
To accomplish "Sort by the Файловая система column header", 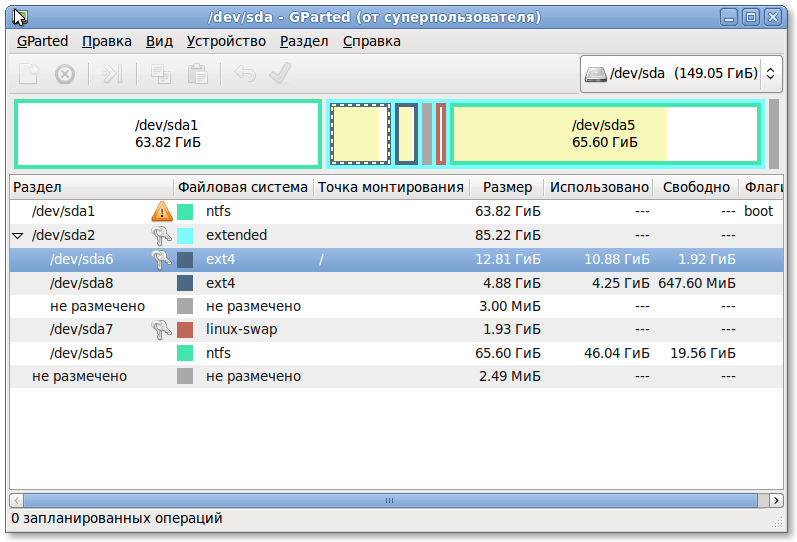I will point(243,187).
